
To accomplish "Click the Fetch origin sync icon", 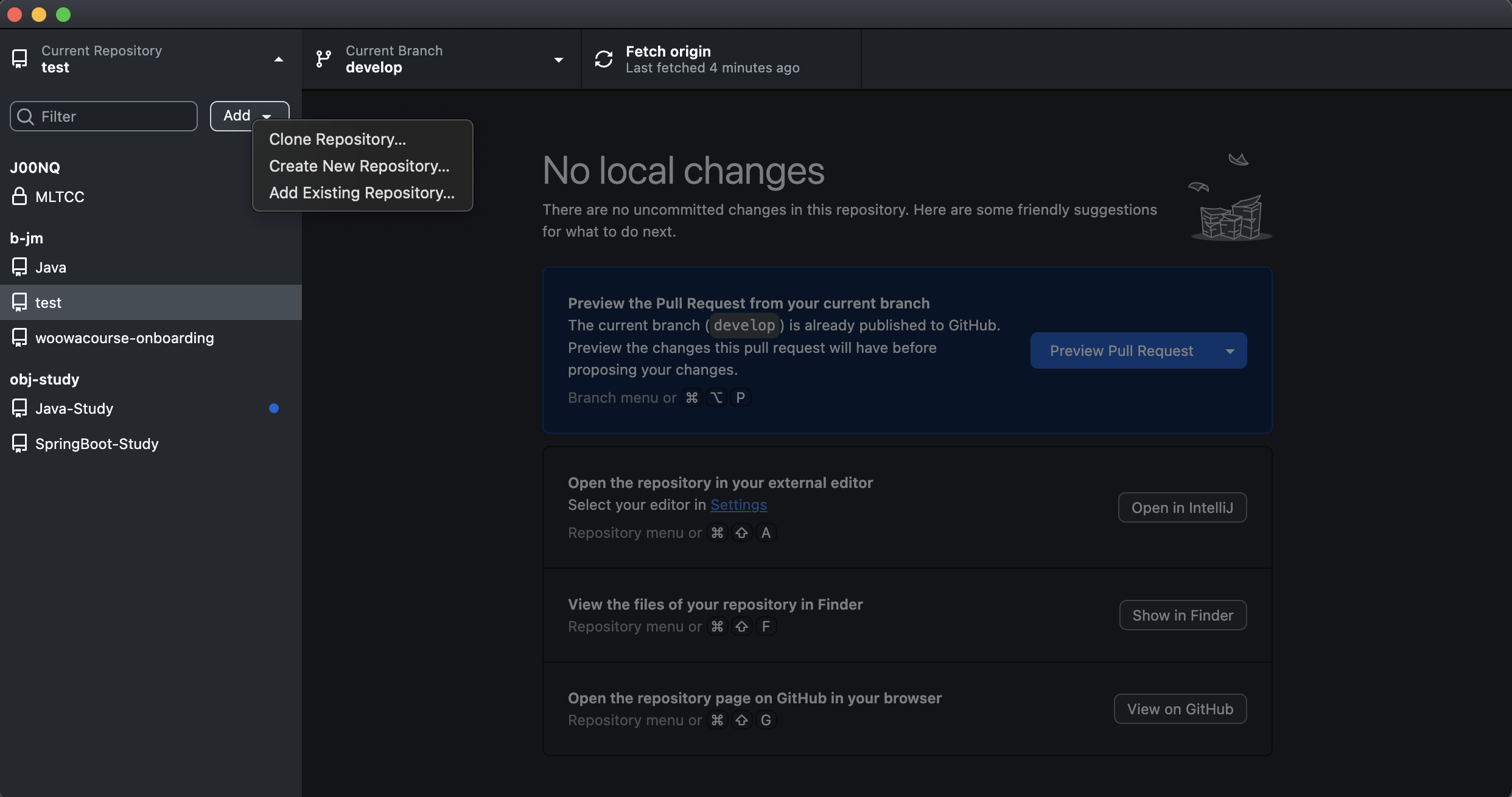I will tap(603, 59).
